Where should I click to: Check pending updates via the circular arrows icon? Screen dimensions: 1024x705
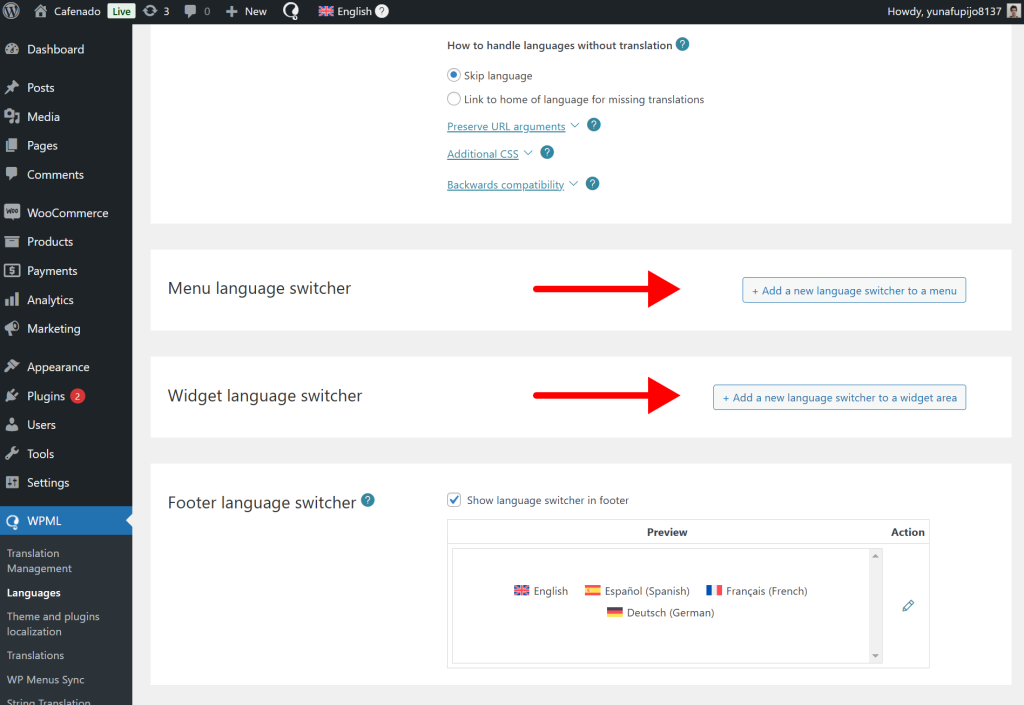[155, 11]
